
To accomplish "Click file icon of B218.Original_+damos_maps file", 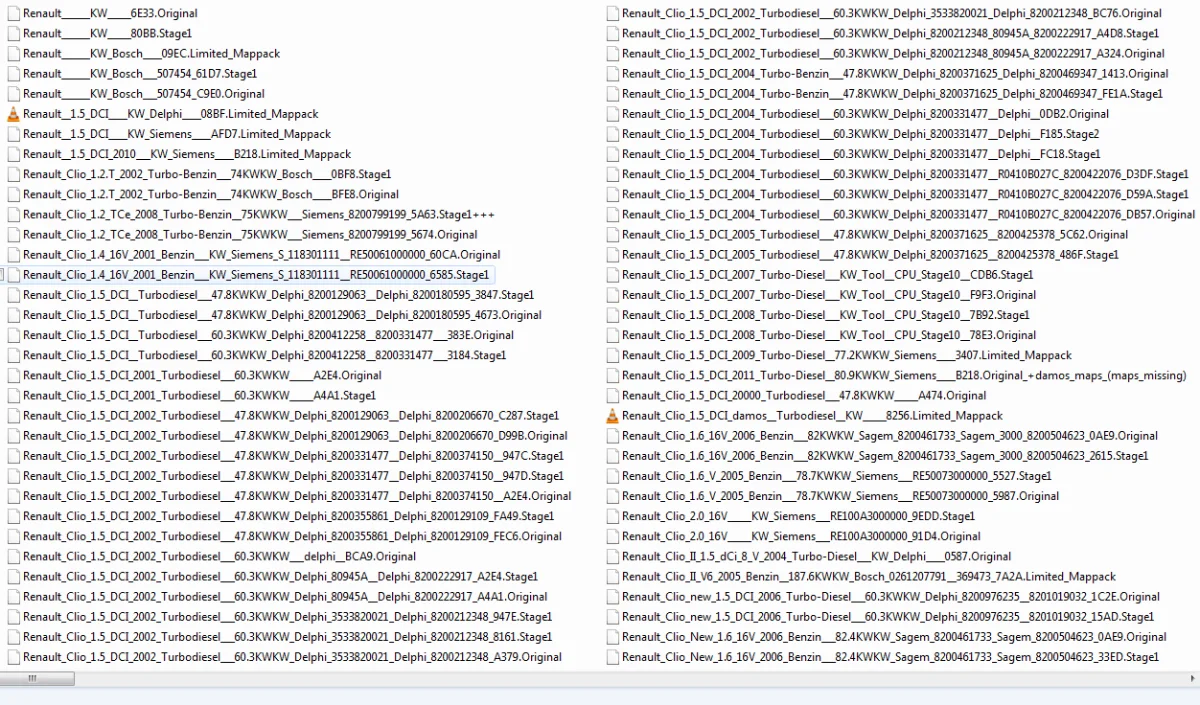I will [x=612, y=376].
